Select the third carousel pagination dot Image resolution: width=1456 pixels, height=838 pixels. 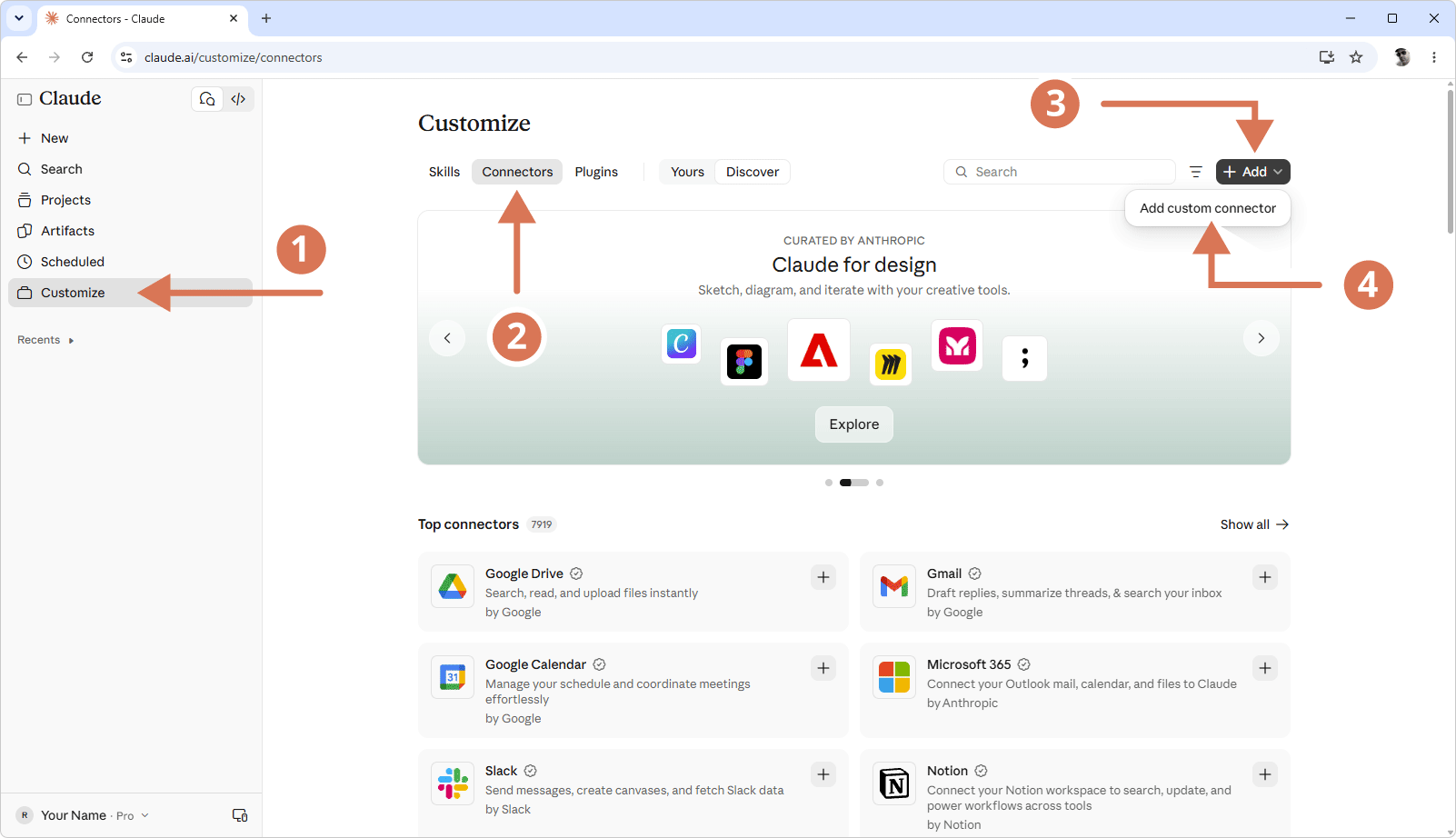point(880,483)
